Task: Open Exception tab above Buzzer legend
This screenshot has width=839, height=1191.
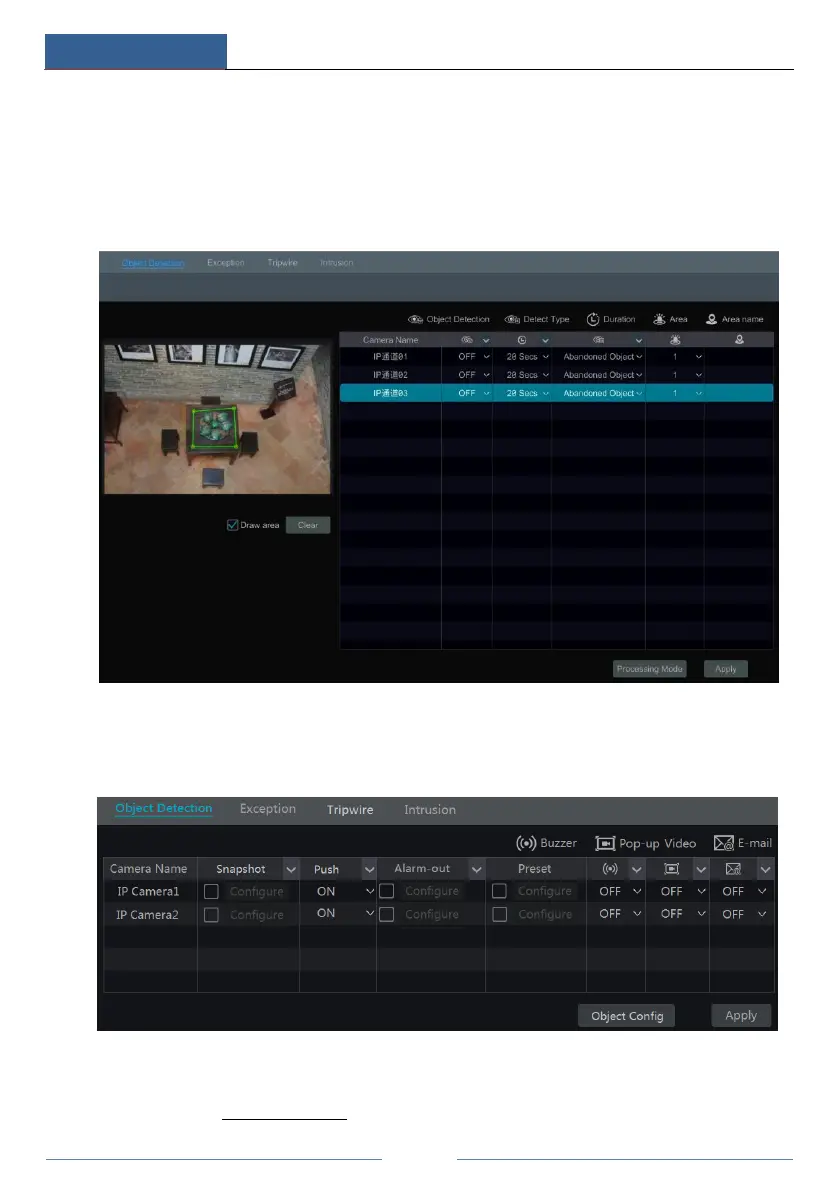Action: [267, 809]
